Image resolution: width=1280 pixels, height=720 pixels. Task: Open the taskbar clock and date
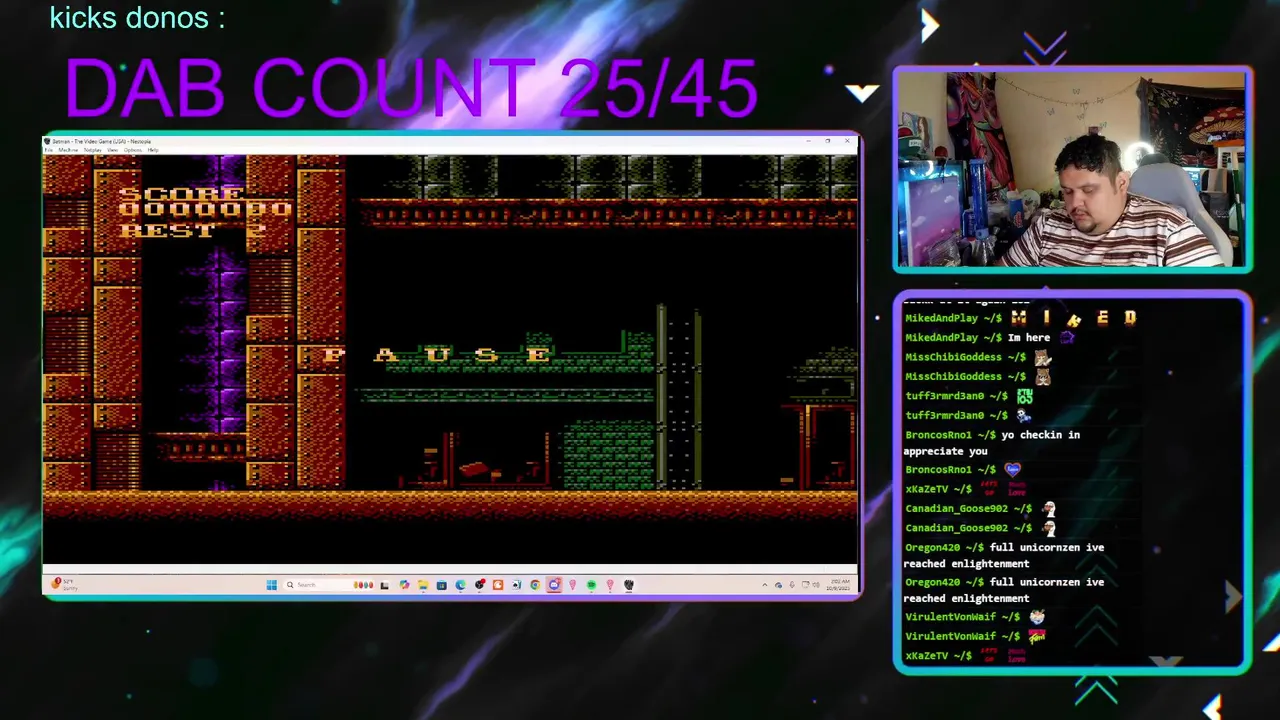tap(838, 585)
